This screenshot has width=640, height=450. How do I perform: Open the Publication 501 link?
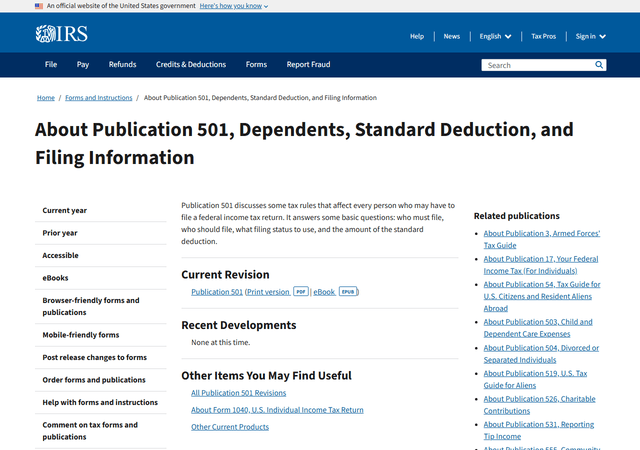click(217, 292)
